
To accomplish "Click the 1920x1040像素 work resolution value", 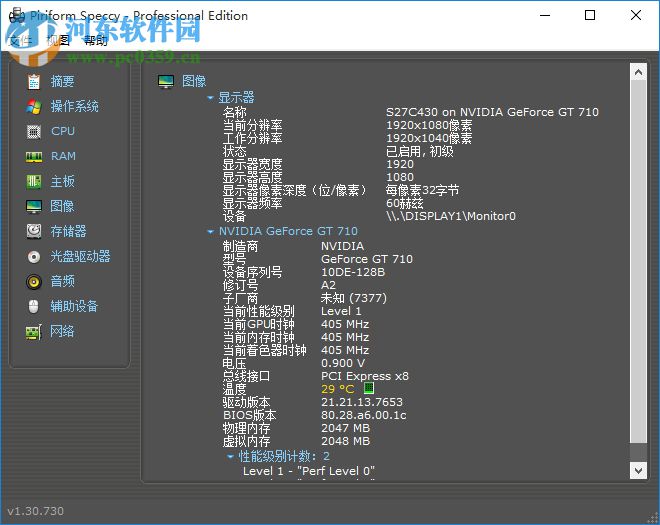I will (x=429, y=139).
